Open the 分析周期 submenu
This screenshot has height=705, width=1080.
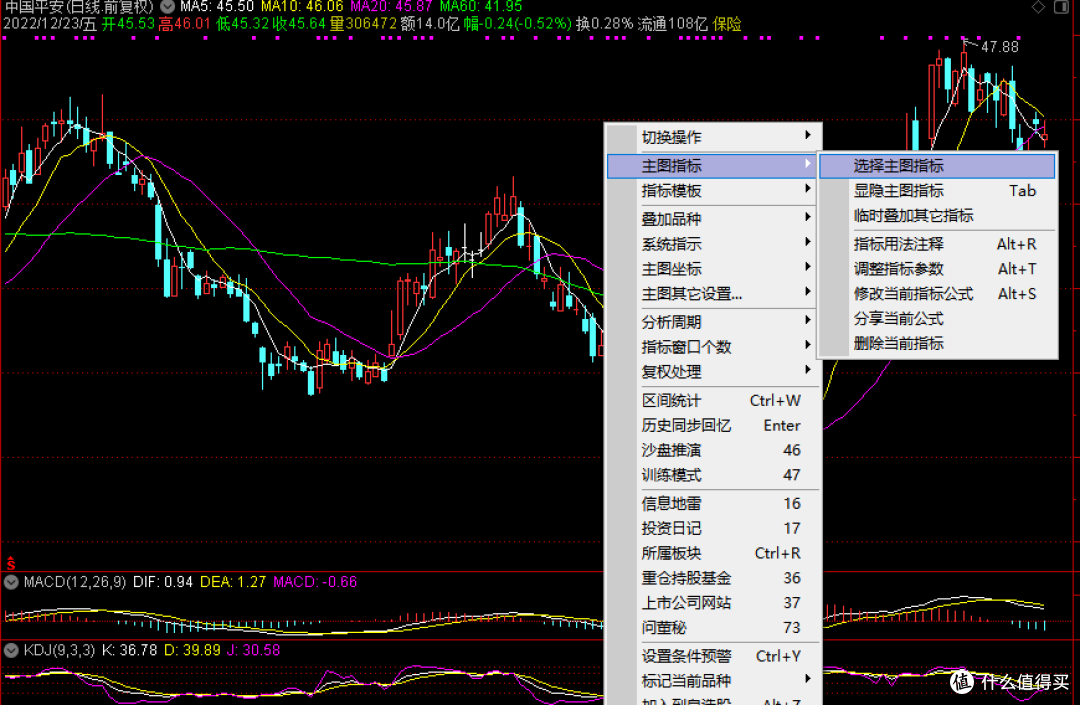714,322
